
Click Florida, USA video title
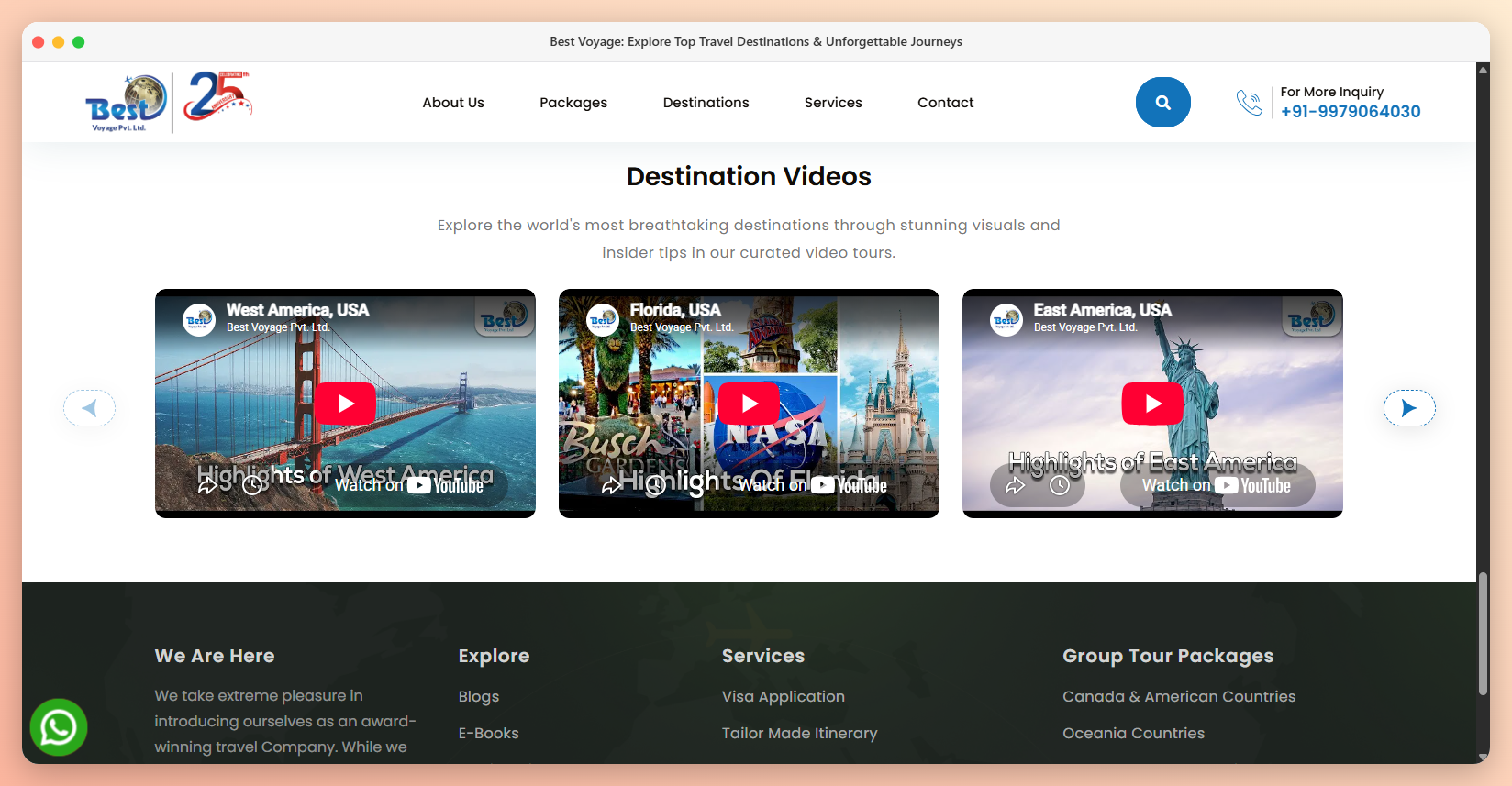(675, 310)
